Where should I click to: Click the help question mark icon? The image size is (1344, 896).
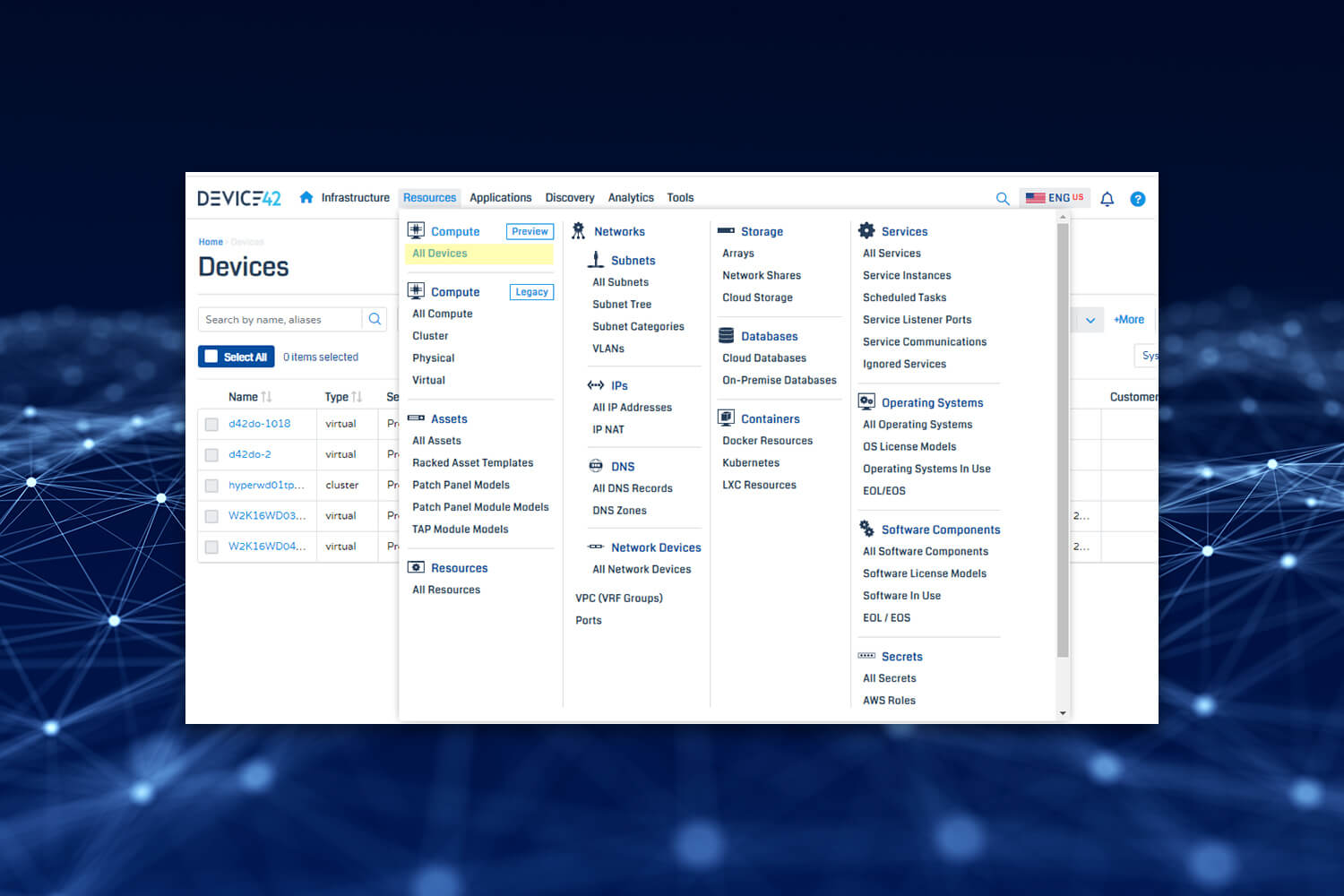[1138, 198]
